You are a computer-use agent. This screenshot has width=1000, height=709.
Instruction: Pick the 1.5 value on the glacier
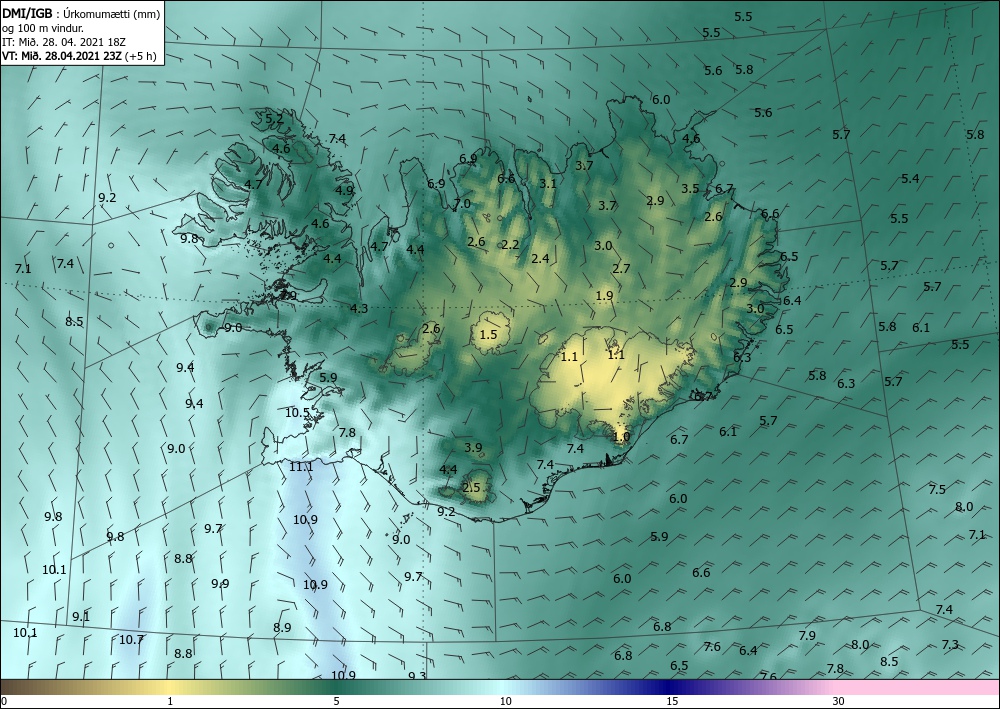pos(489,335)
